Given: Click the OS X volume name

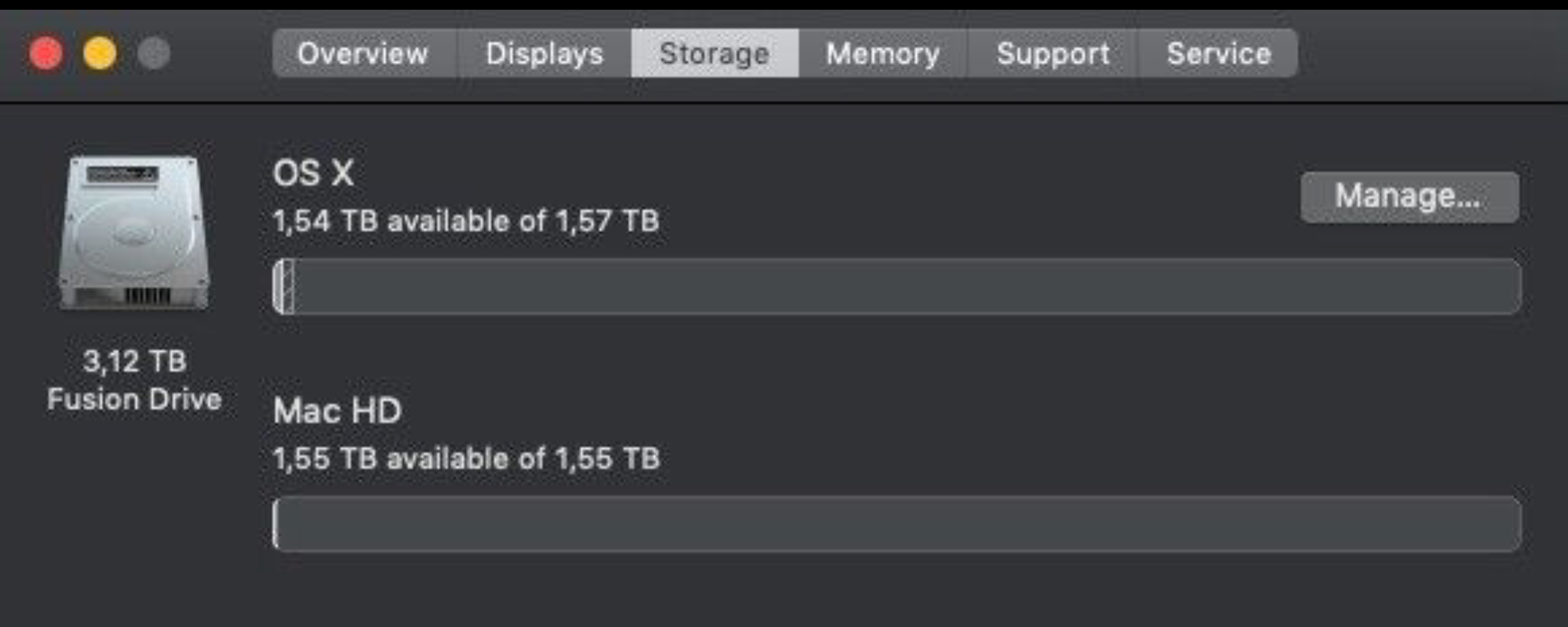Looking at the screenshot, I should pos(313,173).
